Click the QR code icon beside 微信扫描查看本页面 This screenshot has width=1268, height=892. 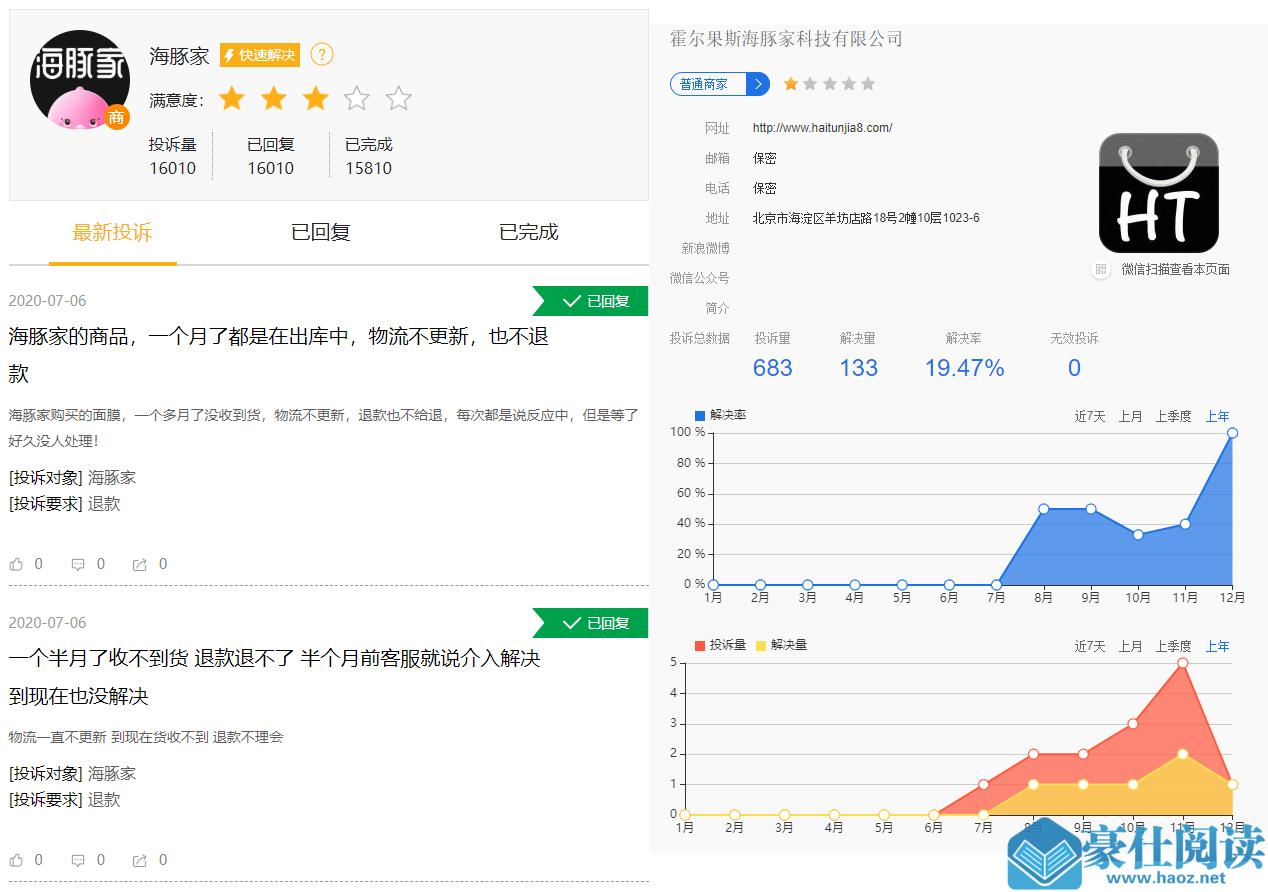click(1101, 269)
